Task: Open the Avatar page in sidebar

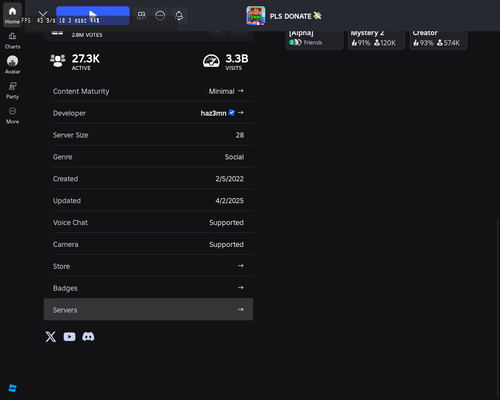Action: click(x=12, y=65)
